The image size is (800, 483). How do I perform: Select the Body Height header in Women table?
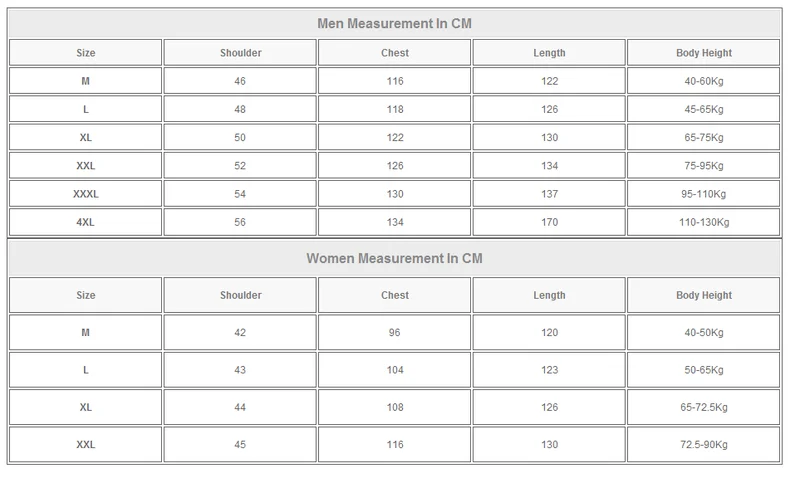coord(703,295)
